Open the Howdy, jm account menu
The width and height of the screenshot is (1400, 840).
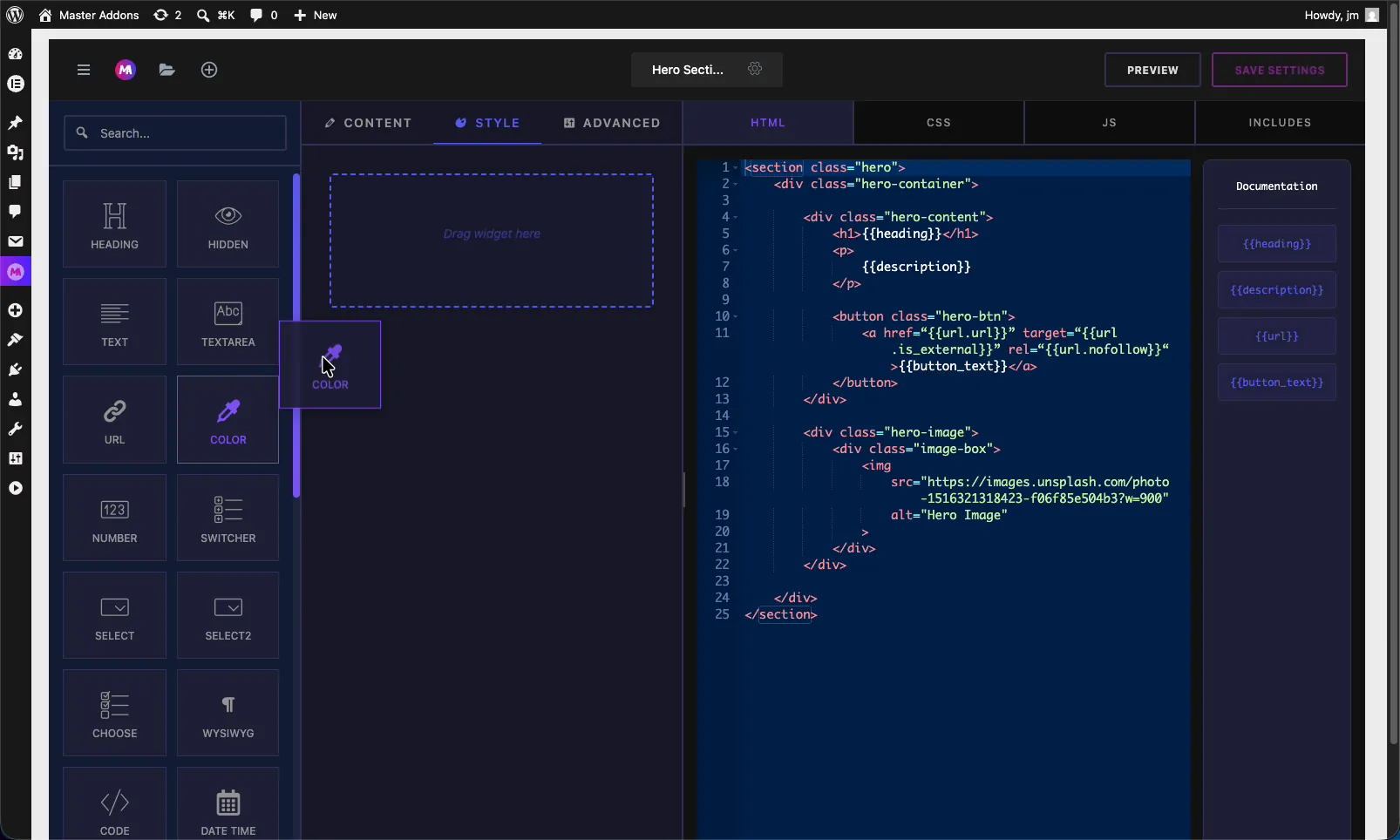(x=1342, y=15)
